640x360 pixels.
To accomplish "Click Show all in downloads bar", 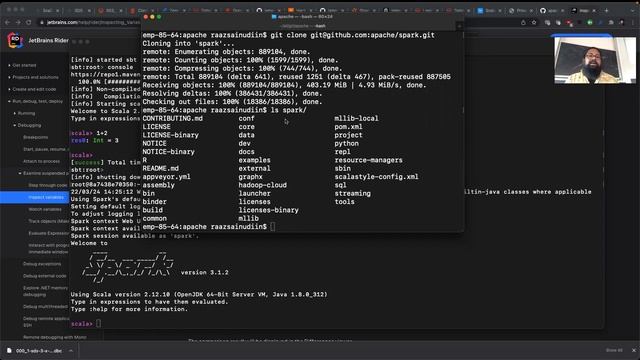I will [x=614, y=350].
